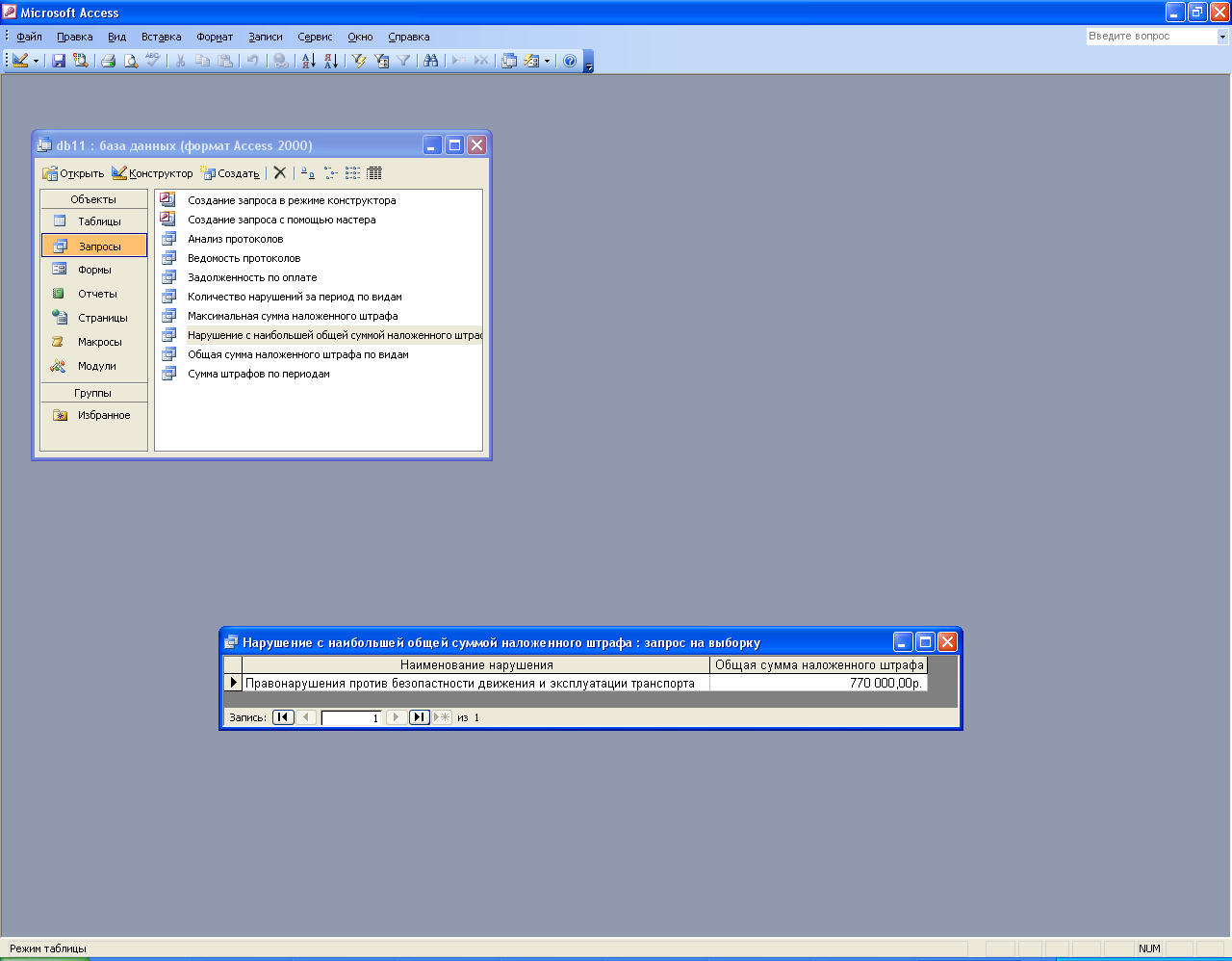Switch to Small Icons view
This screenshot has height=961, width=1232.
point(330,173)
